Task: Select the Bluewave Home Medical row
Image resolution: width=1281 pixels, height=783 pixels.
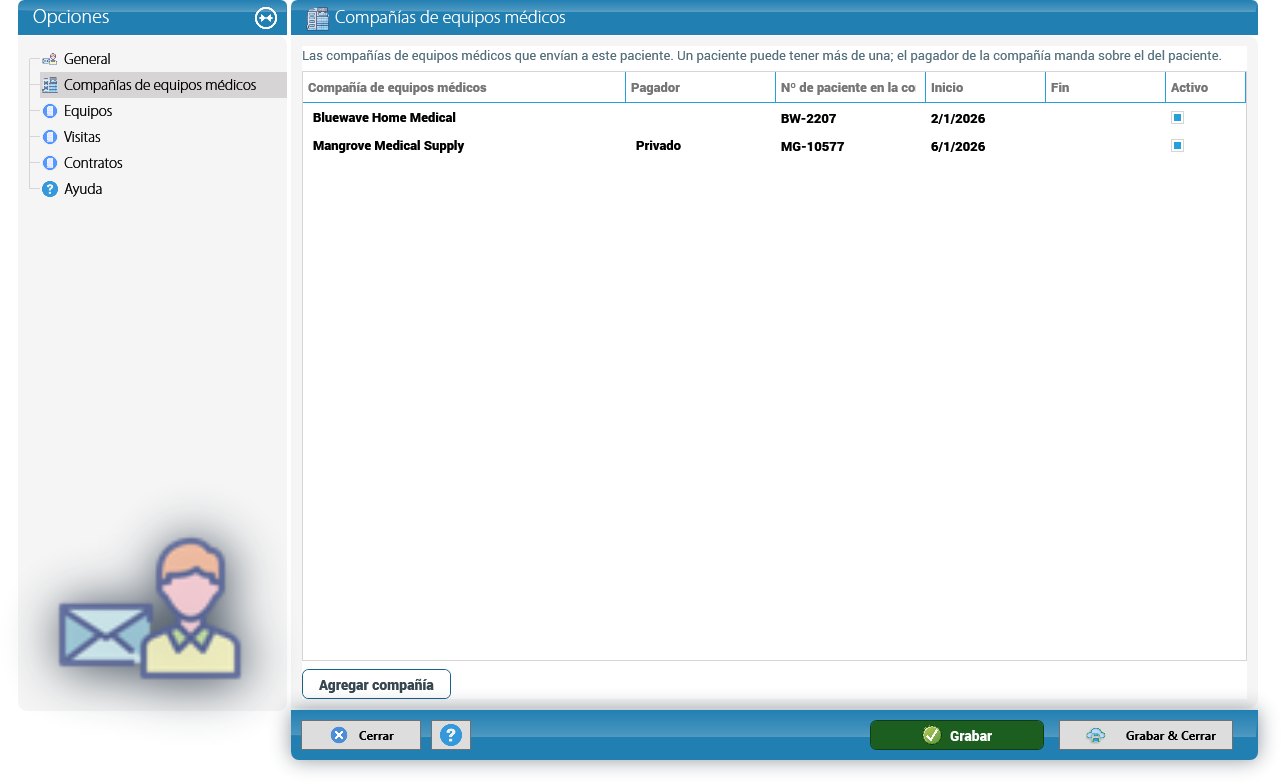Action: (x=774, y=118)
